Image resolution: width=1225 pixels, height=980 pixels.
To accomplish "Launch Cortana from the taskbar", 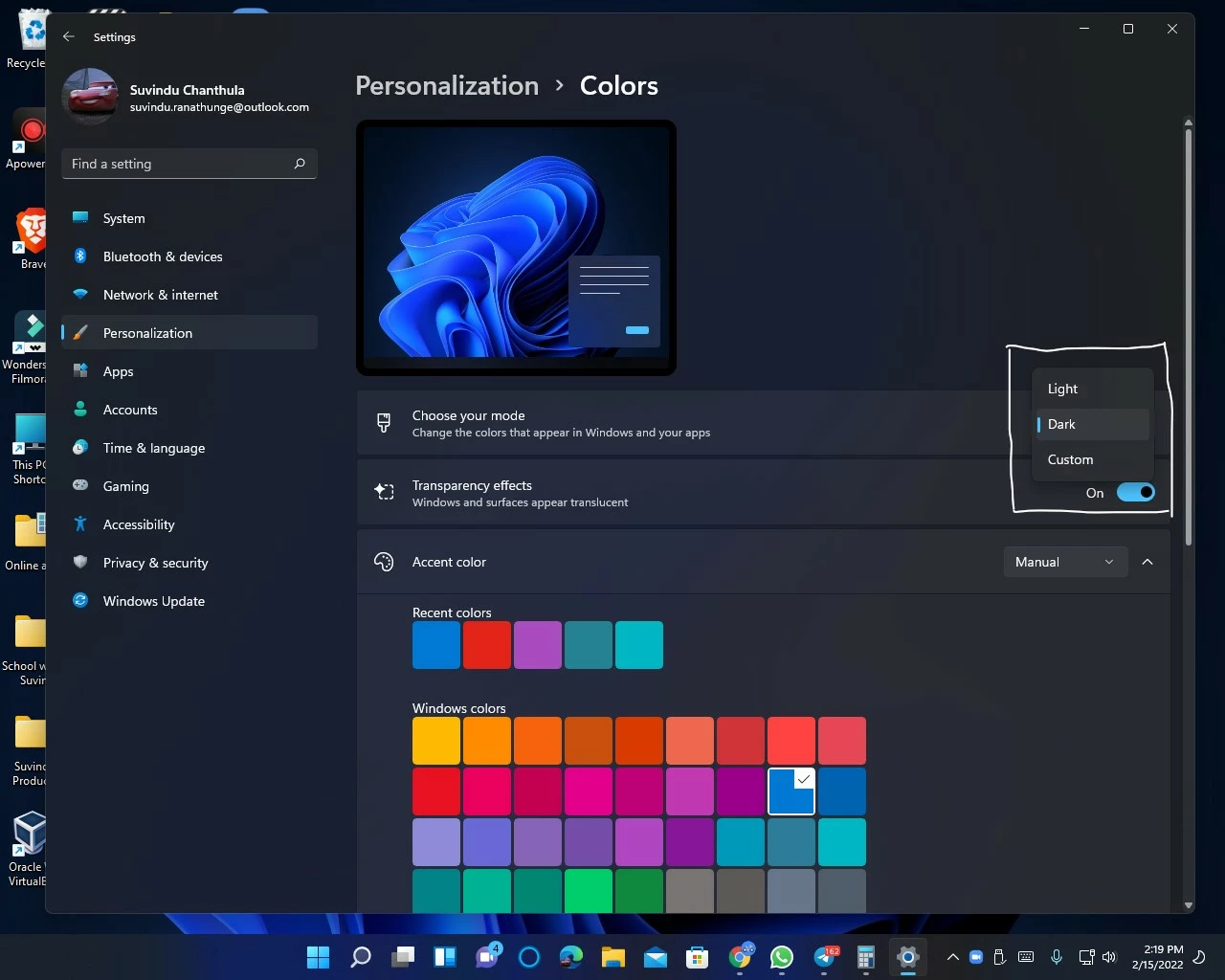I will [x=529, y=957].
